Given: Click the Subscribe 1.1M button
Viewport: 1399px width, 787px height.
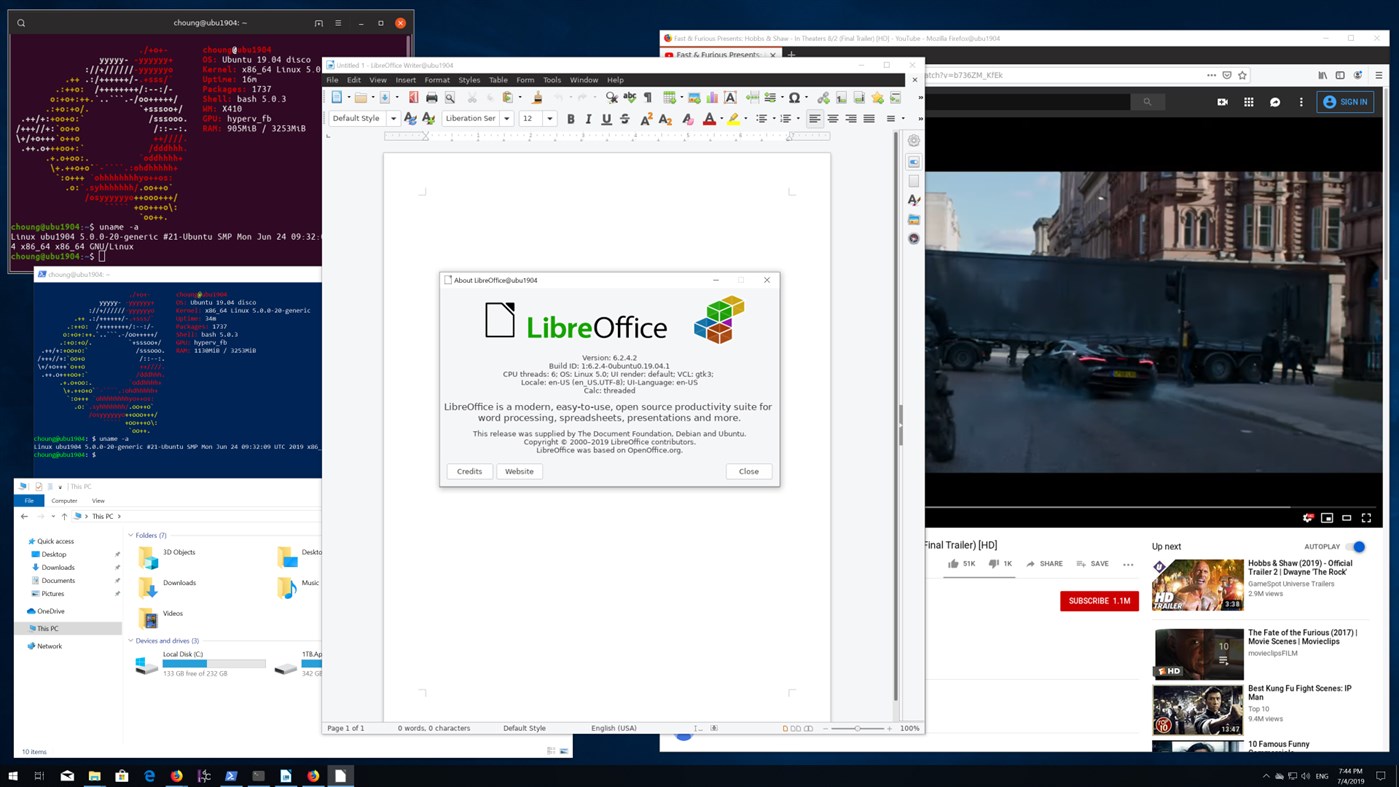Looking at the screenshot, I should [x=1099, y=601].
